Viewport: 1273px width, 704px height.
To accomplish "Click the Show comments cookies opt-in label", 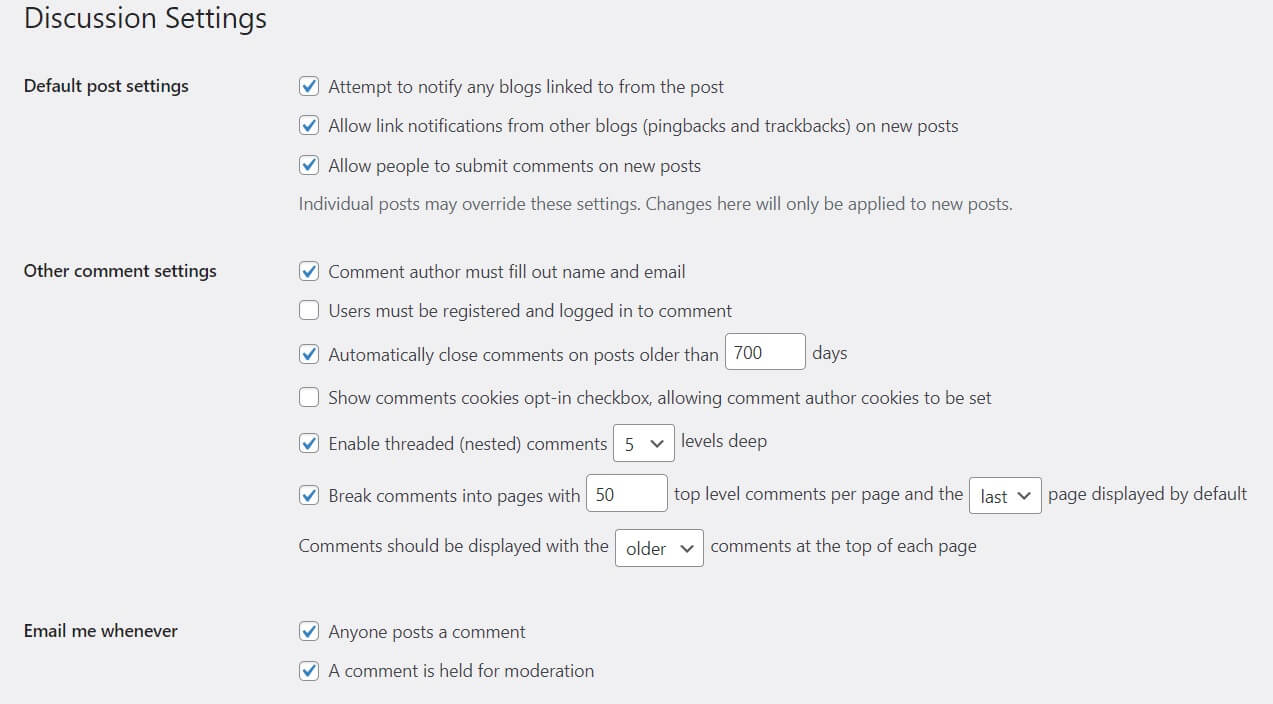I will pyautogui.click(x=660, y=398).
